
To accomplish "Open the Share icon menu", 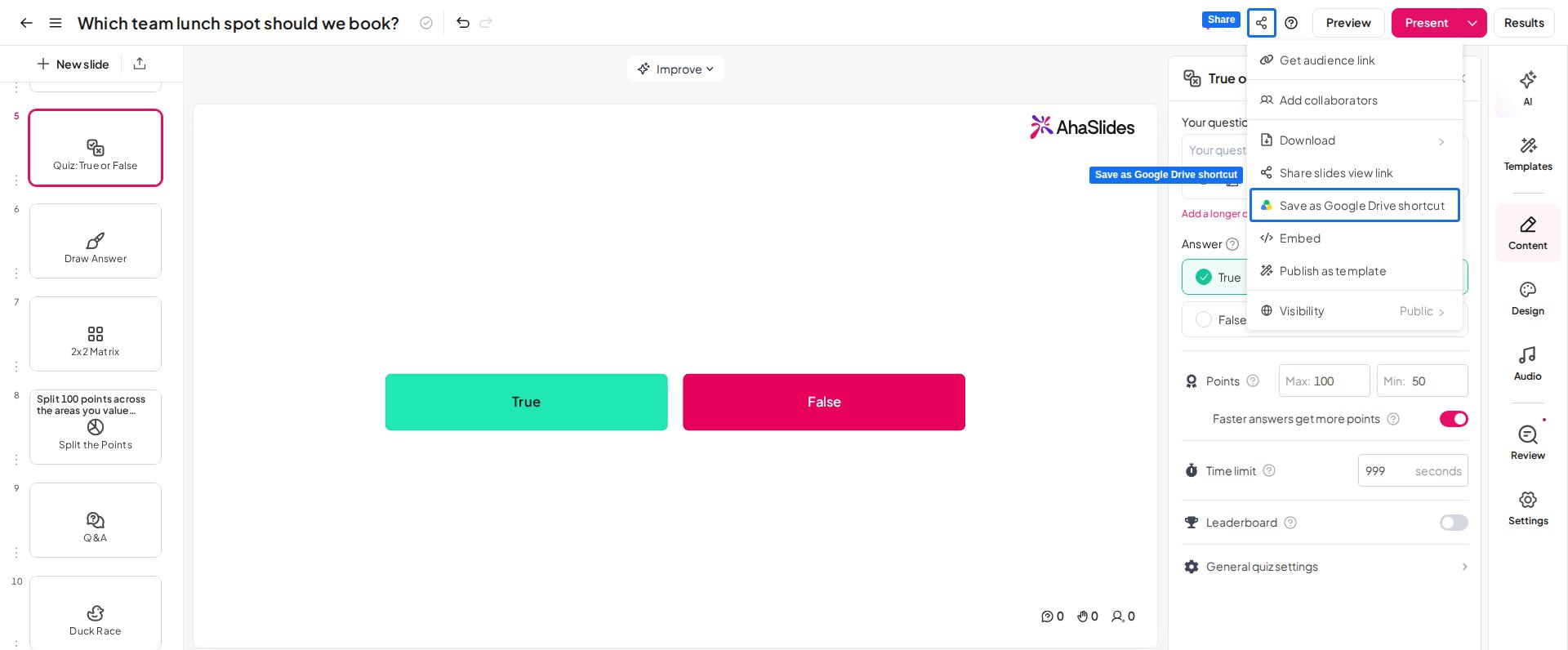I will tap(1262, 23).
